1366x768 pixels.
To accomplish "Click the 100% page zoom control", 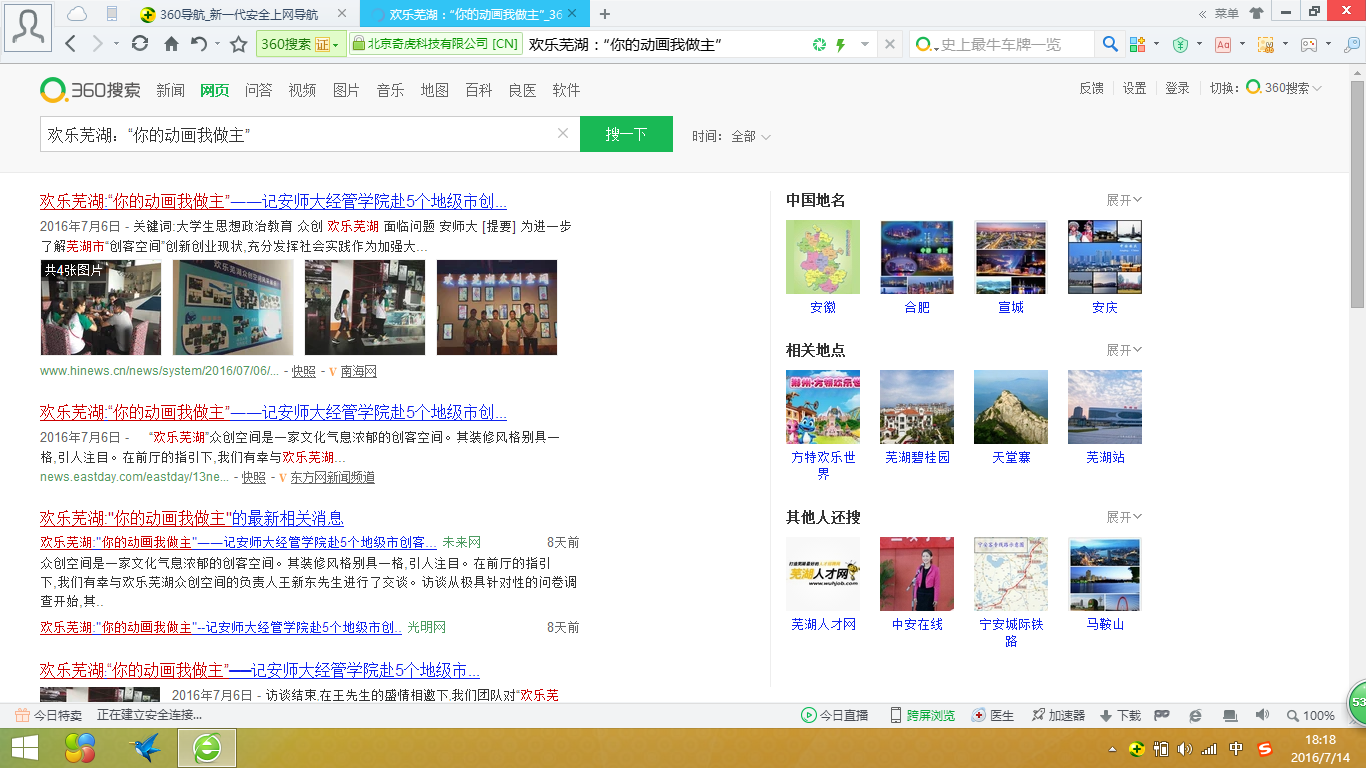I will 1311,716.
